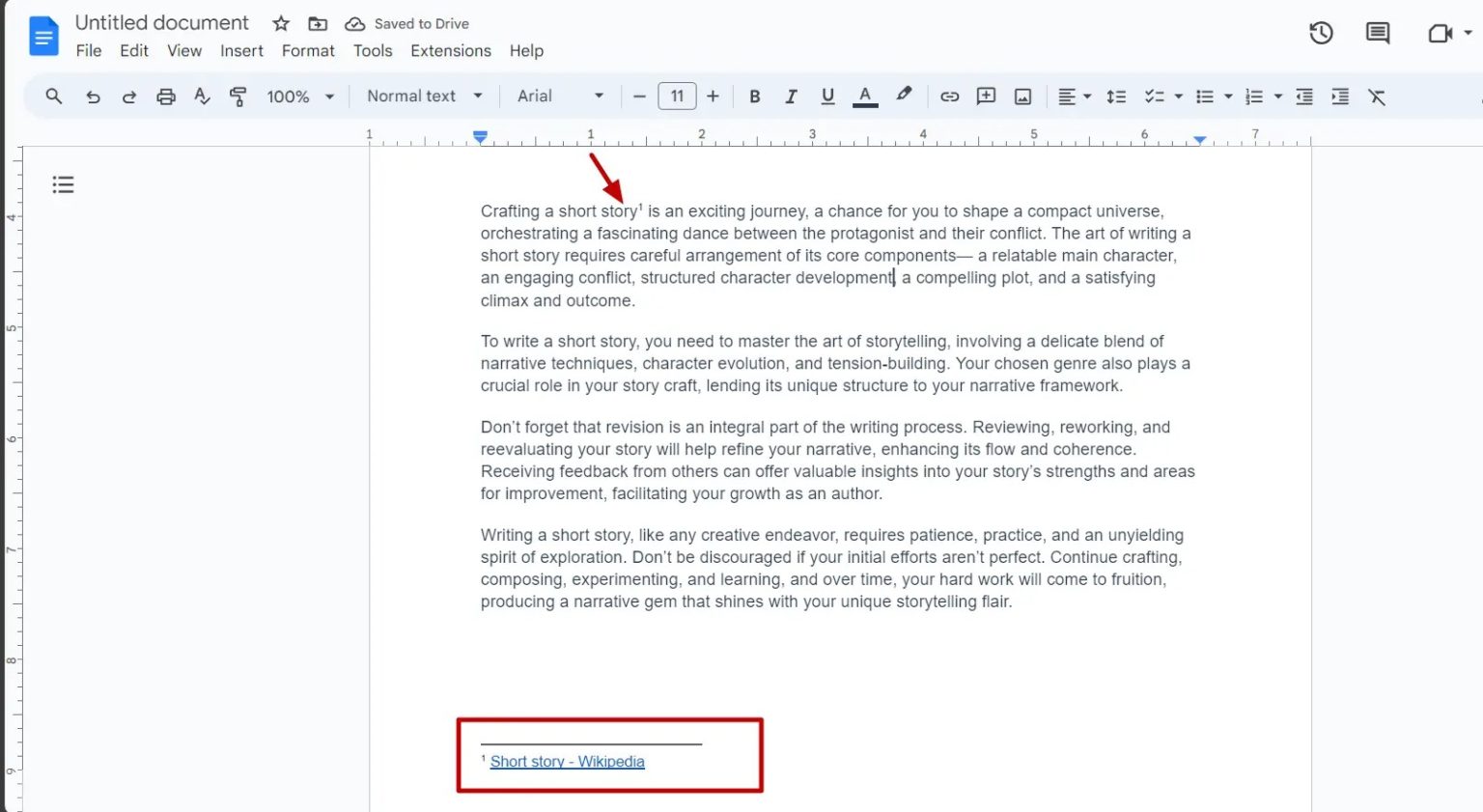Select the Paint format tool
1483x812 pixels.
click(238, 97)
